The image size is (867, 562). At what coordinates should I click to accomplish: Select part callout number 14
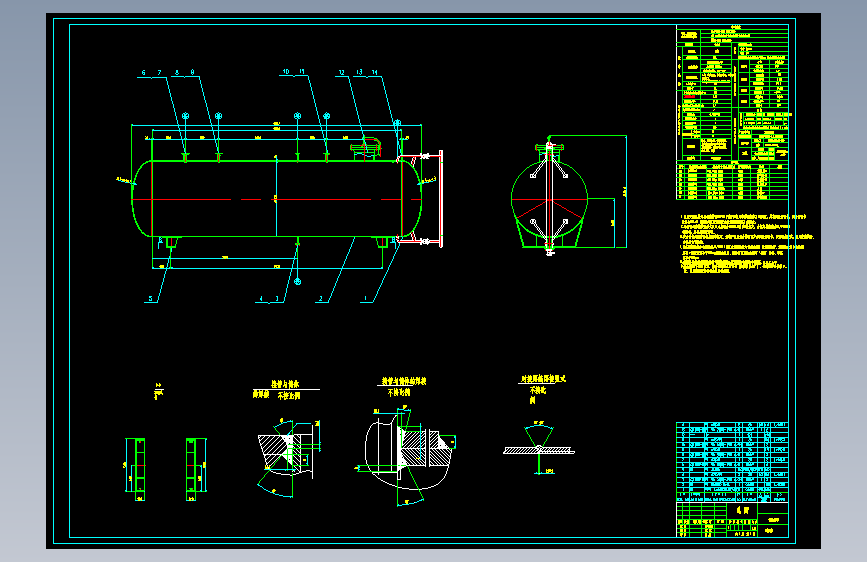click(374, 72)
